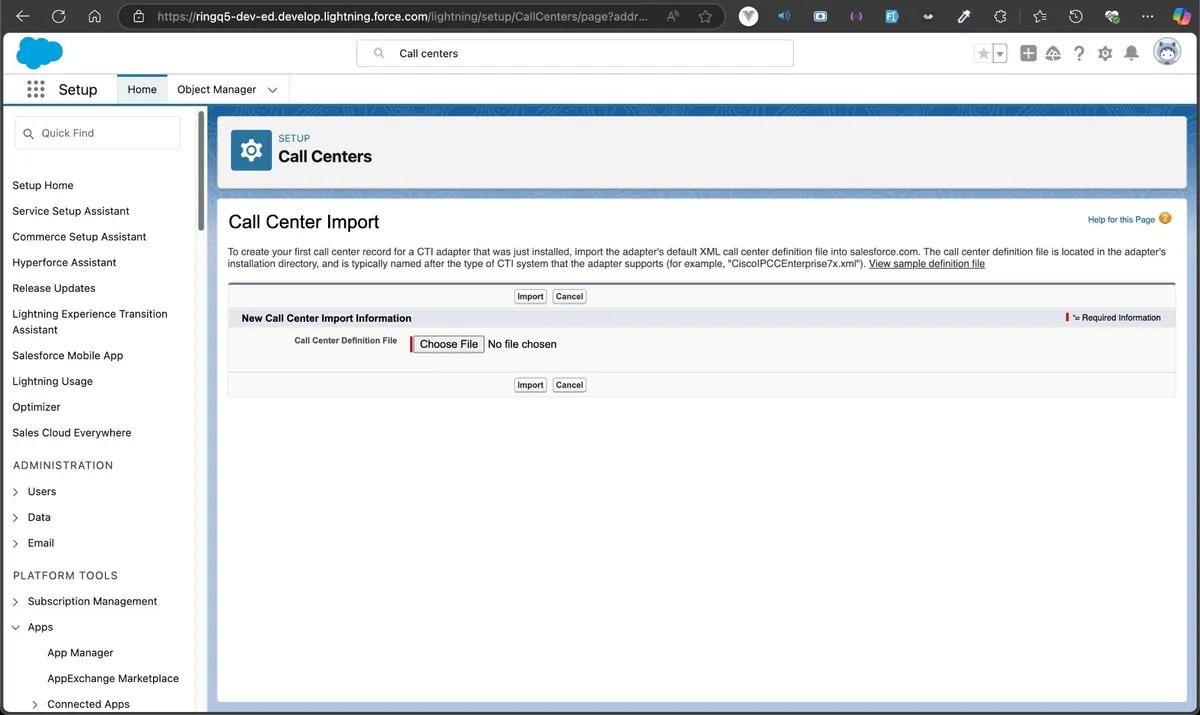Open the Setup gear menu
This screenshot has height=715, width=1200.
click(1105, 53)
